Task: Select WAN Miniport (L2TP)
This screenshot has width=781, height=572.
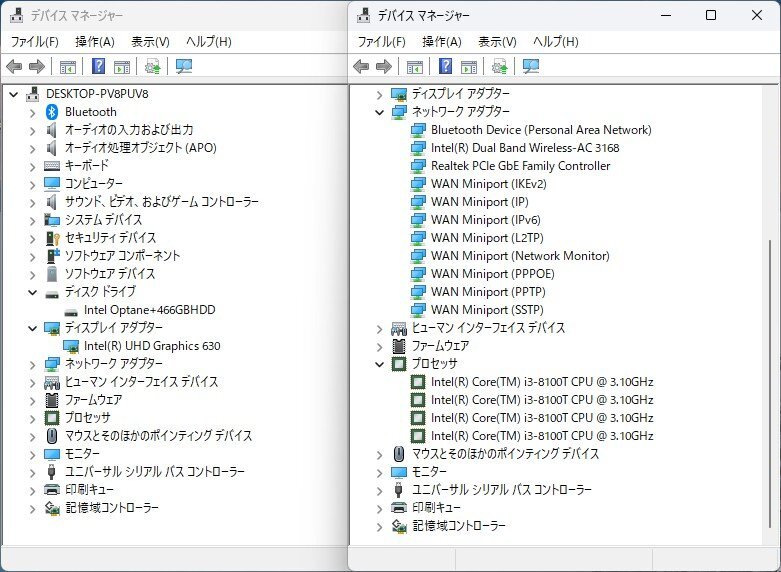Action: 487,238
